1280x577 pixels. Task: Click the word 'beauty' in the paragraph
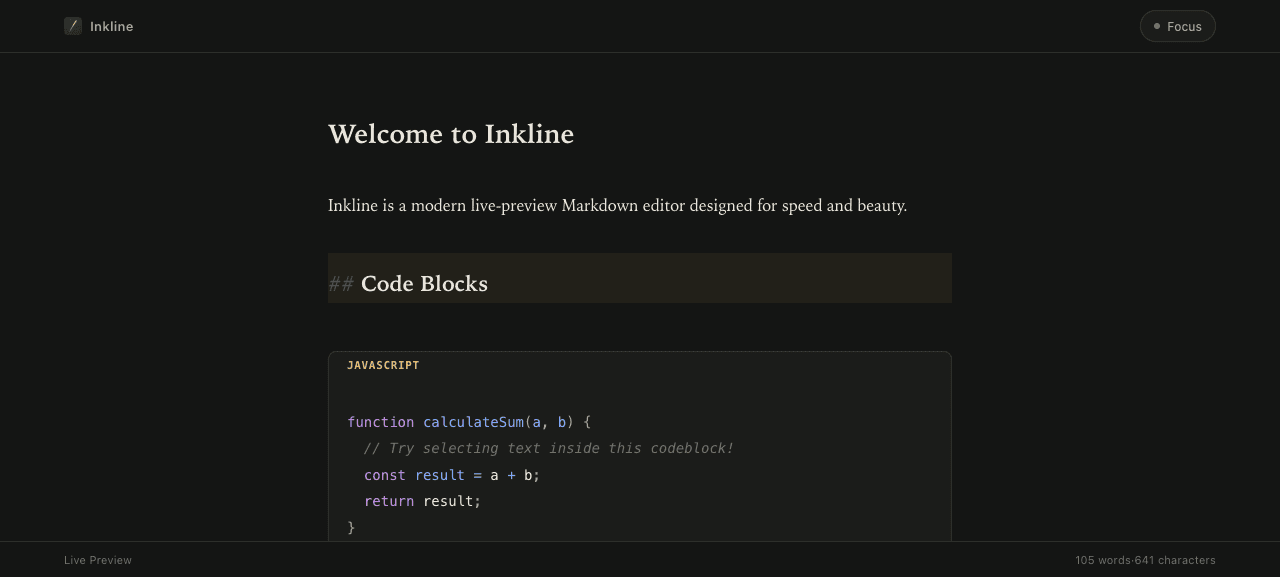click(878, 206)
